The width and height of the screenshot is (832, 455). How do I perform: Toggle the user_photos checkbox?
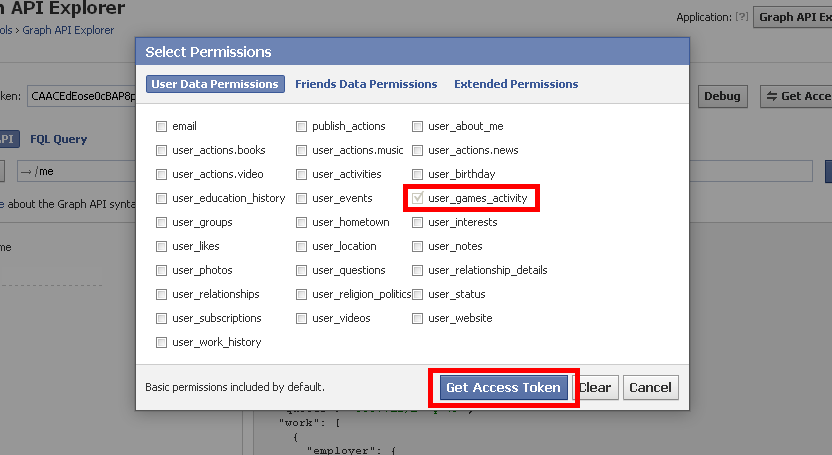point(161,270)
